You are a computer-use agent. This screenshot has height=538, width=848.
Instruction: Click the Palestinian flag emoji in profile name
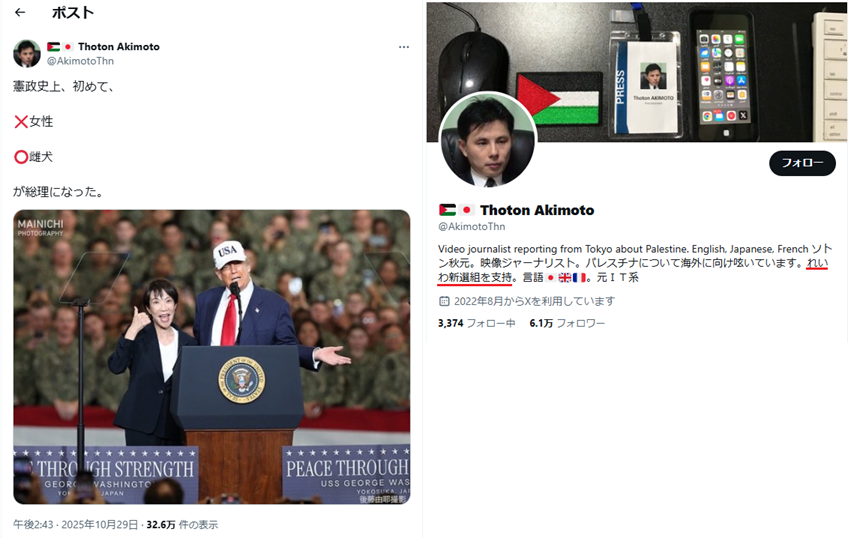click(447, 210)
